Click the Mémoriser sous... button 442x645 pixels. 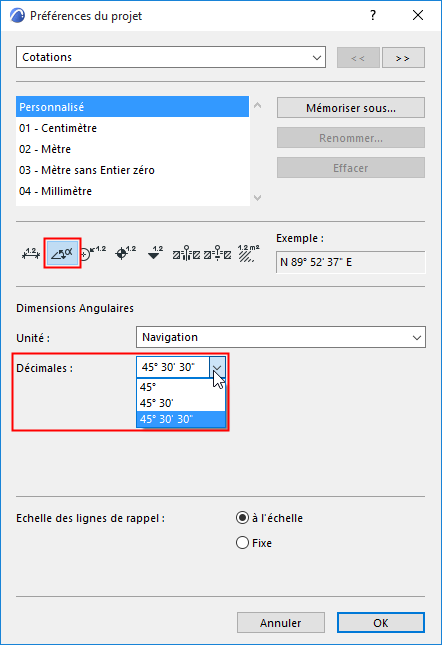click(351, 108)
